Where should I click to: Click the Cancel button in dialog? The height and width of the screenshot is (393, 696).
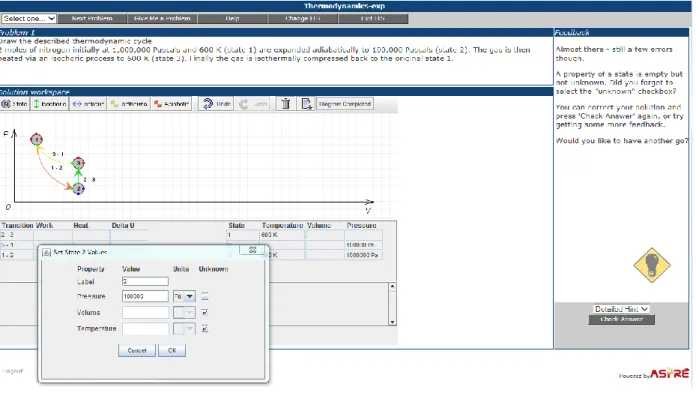[x=137, y=350]
